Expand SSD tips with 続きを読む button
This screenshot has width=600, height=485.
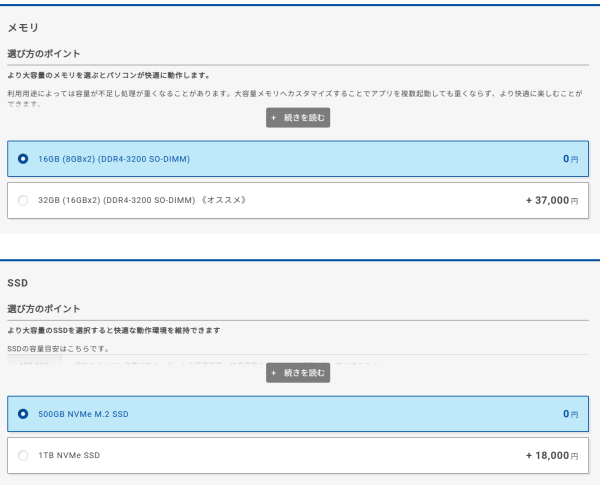[298, 373]
